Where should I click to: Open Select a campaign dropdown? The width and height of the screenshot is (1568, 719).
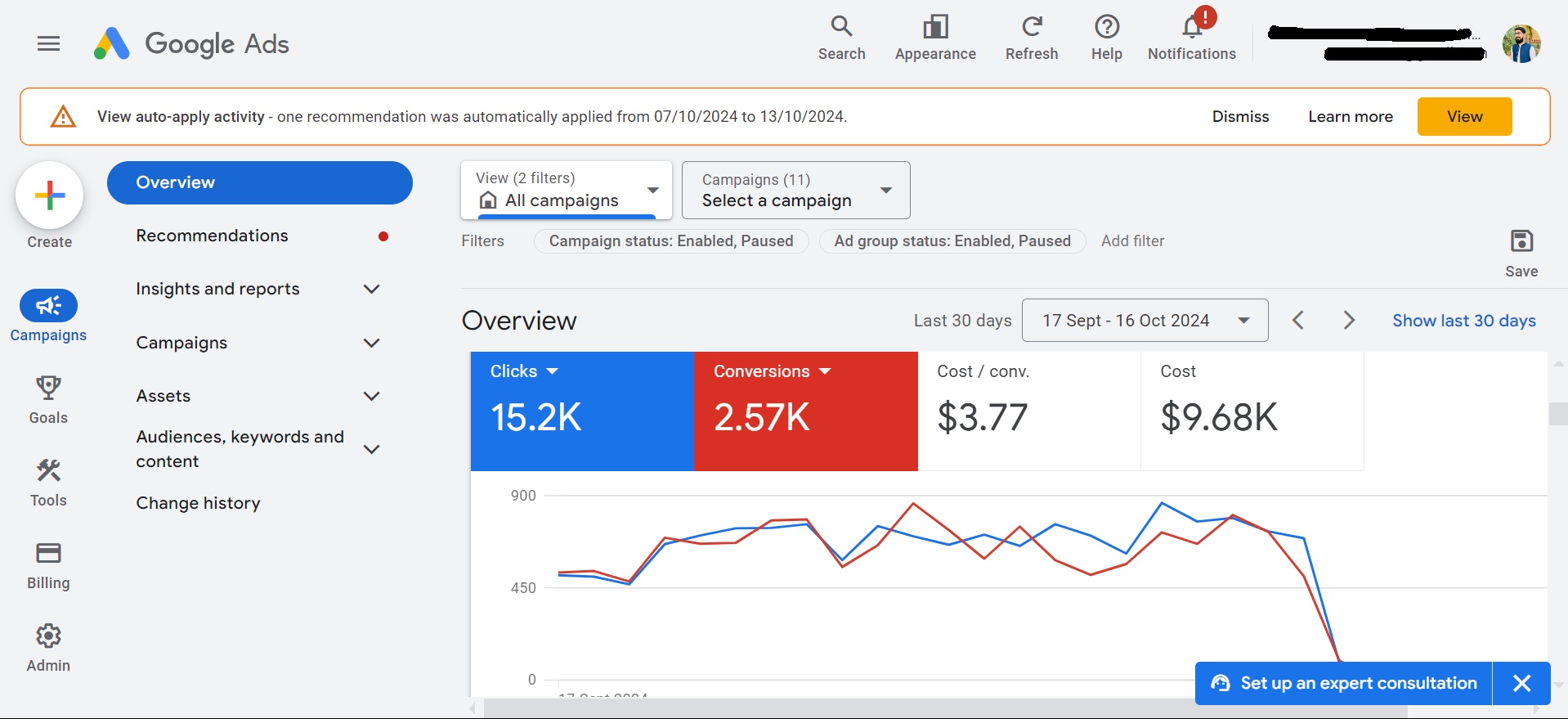pos(795,191)
